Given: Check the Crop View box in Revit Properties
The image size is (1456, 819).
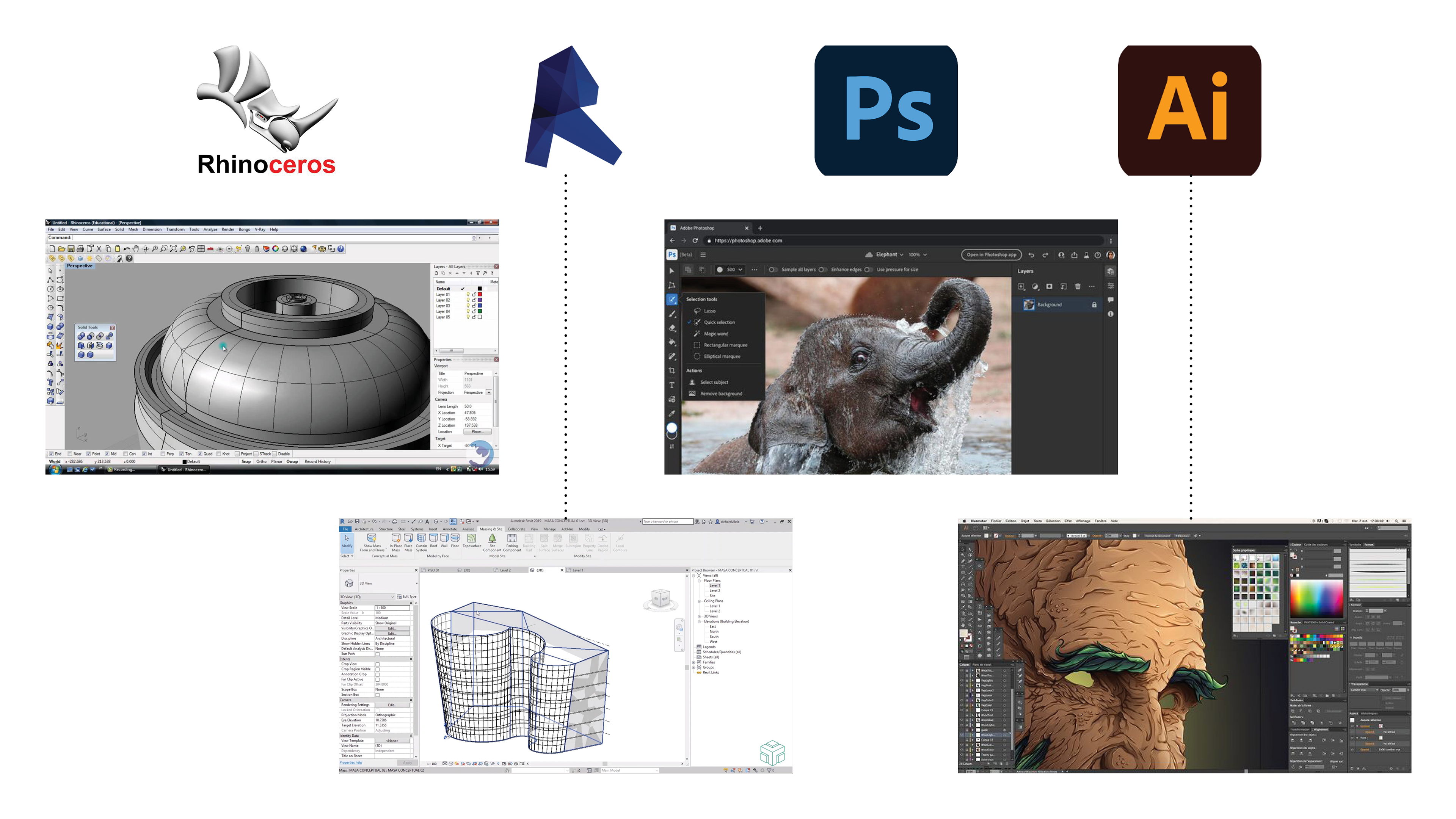Looking at the screenshot, I should (x=378, y=665).
